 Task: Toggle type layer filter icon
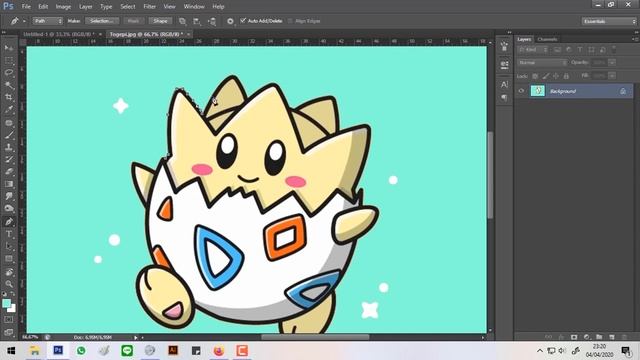[580, 50]
